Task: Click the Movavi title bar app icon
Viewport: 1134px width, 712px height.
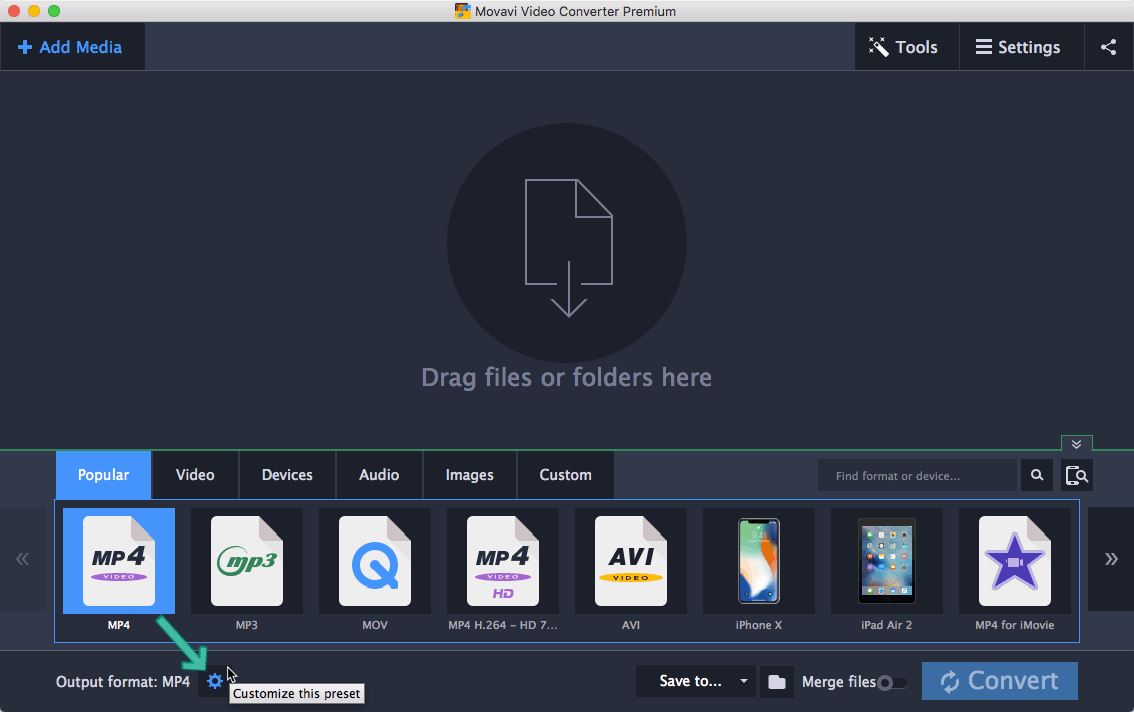Action: pos(463,11)
